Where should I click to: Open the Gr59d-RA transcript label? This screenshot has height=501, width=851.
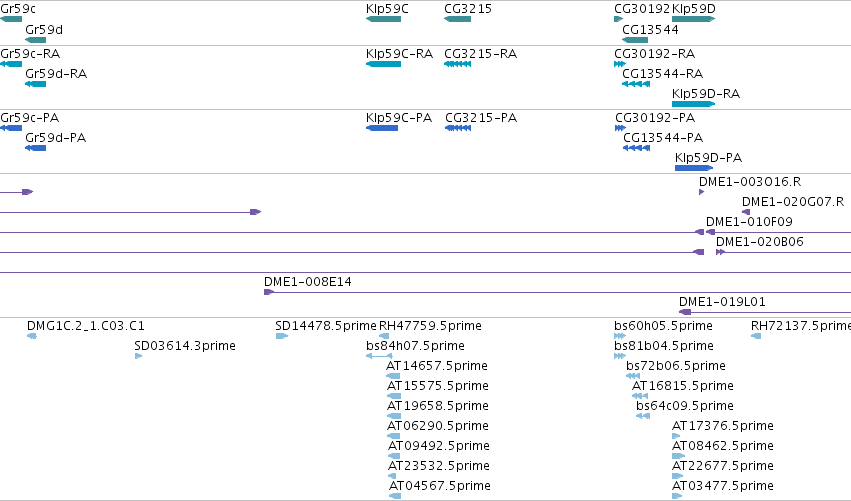point(56,74)
